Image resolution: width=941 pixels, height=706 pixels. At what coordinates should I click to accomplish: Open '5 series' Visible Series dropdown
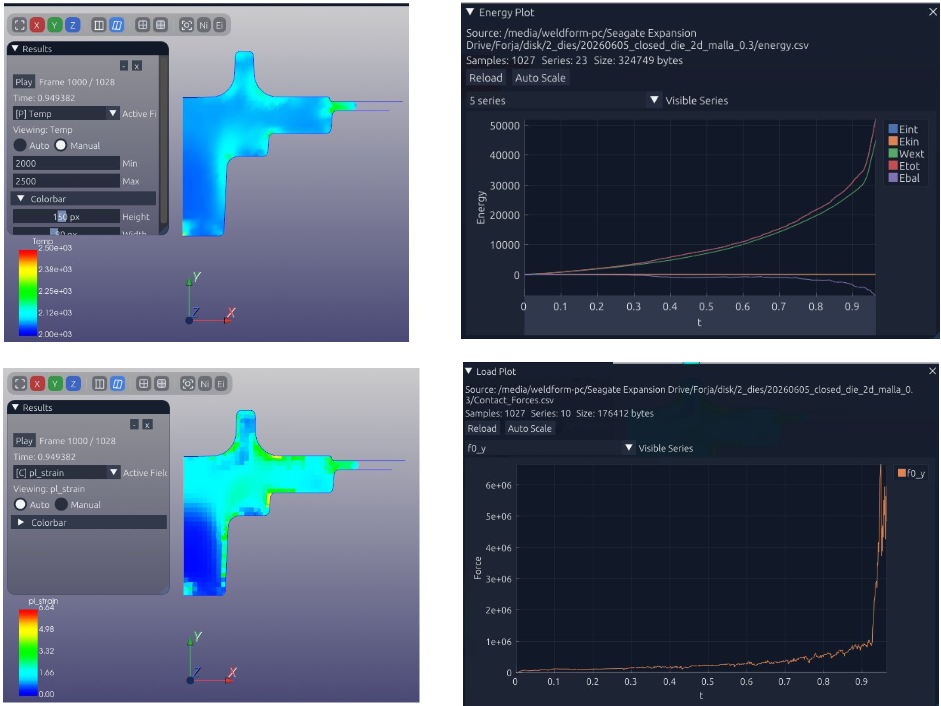tap(564, 100)
